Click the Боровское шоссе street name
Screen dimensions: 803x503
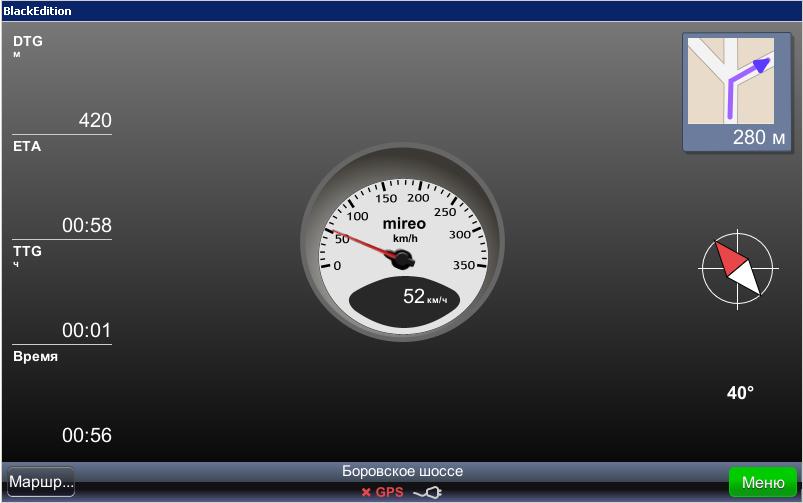click(402, 471)
